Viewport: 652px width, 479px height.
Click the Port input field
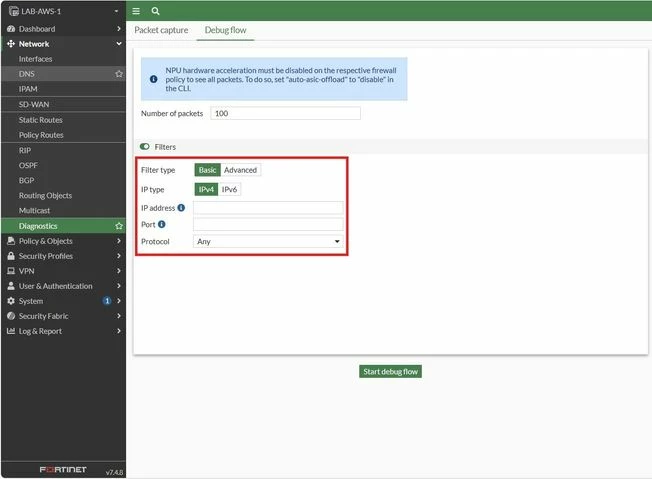tap(268, 224)
